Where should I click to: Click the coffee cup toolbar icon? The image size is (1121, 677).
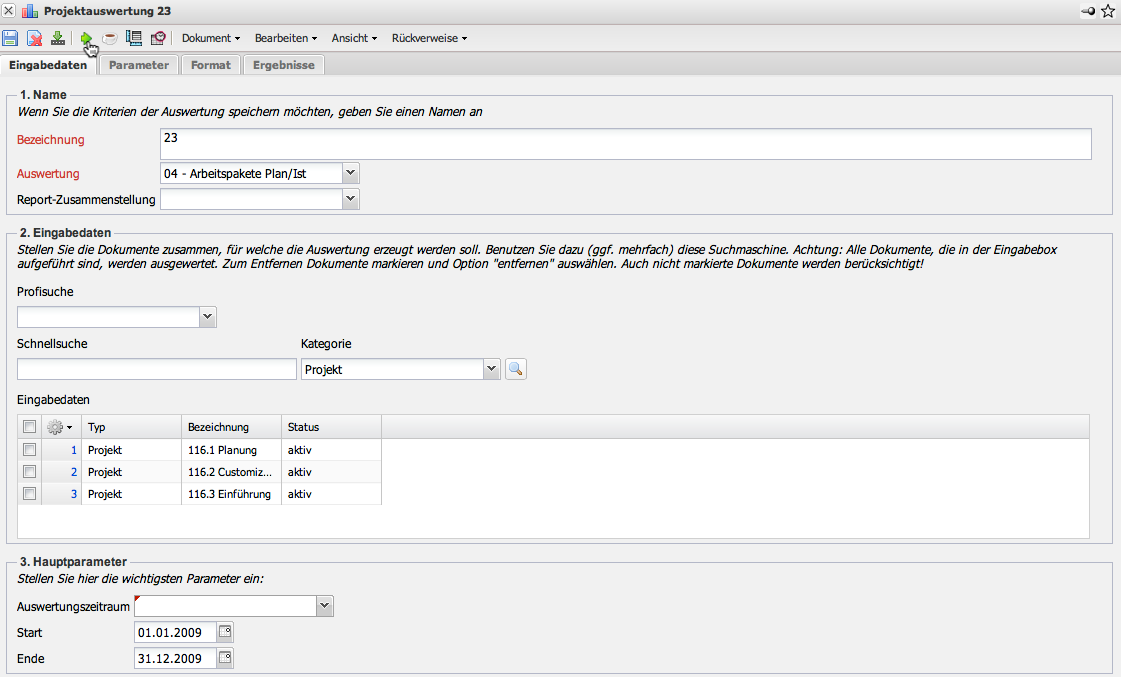(x=110, y=38)
